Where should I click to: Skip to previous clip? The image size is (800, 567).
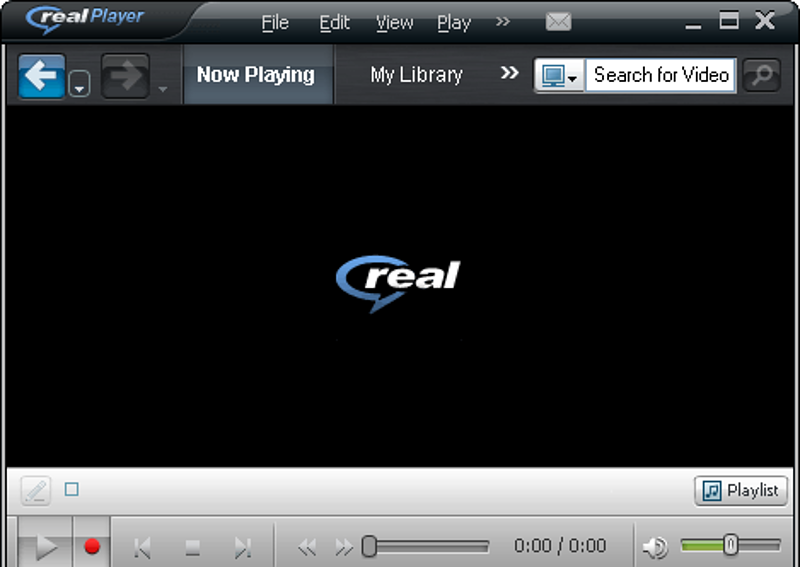click(142, 548)
